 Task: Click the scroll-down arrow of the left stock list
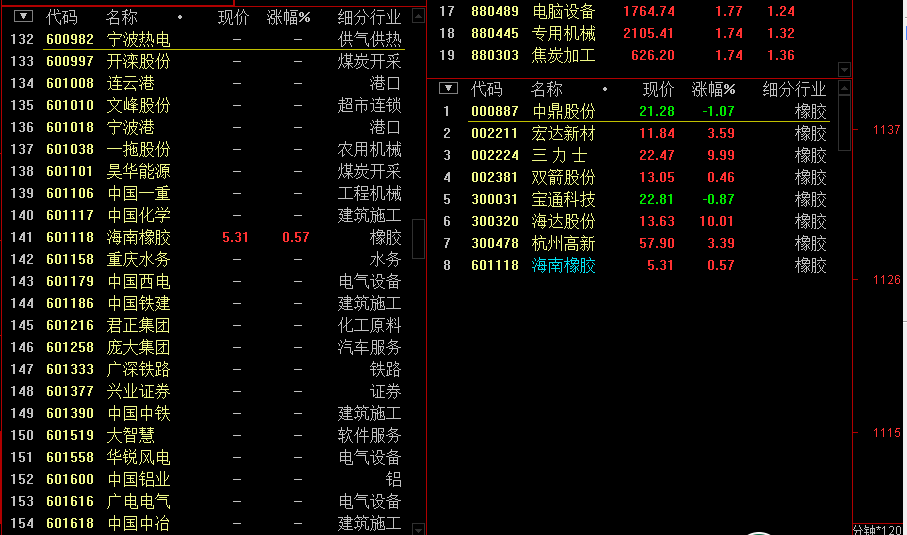(418, 529)
